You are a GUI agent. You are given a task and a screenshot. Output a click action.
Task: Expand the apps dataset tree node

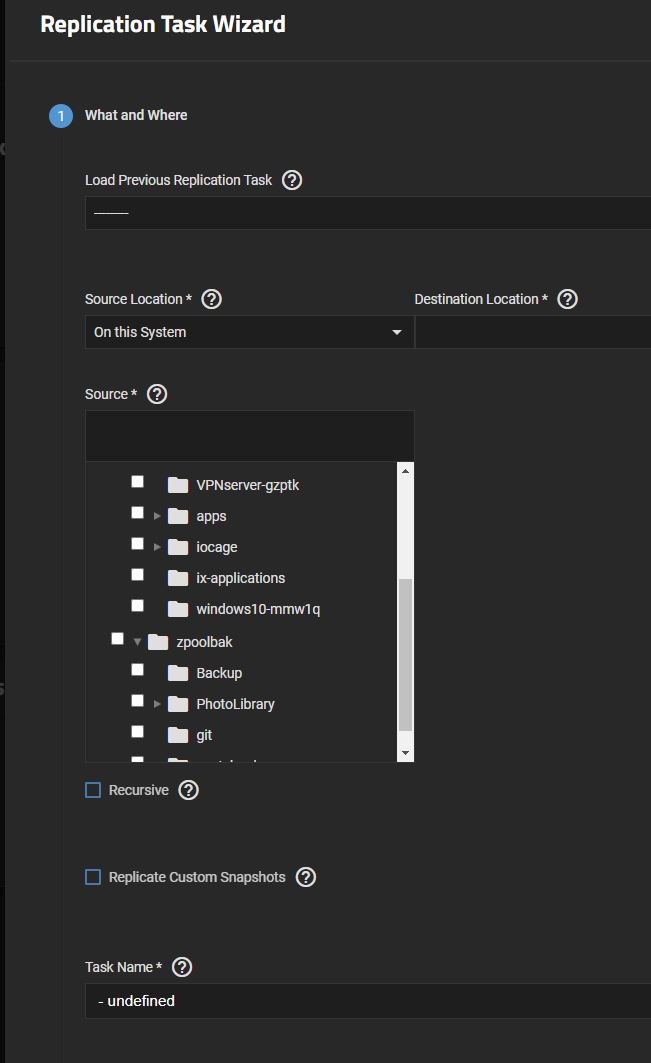[x=157, y=516]
